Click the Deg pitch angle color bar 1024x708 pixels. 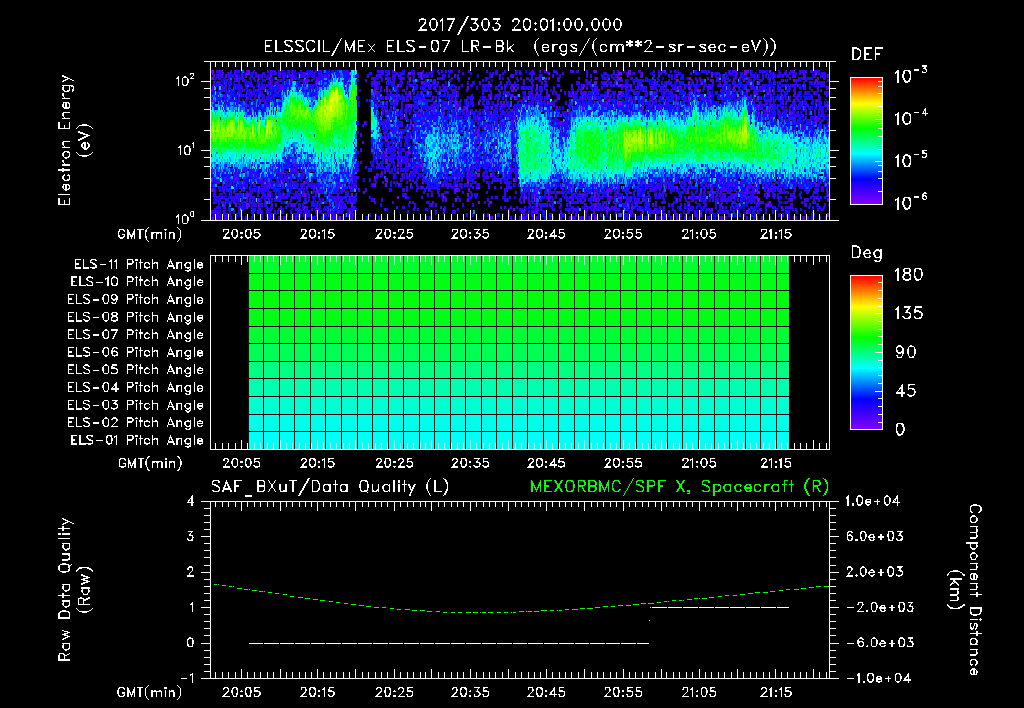[x=866, y=352]
